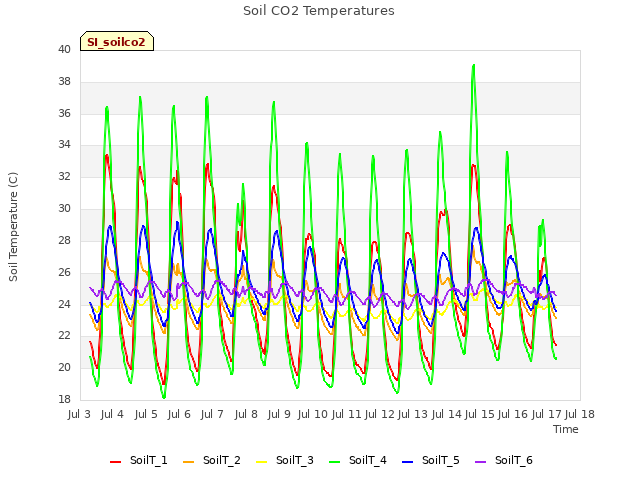Click the SI_soilco2 annotation box
Screen dimensions: 640x480
click(x=117, y=41)
